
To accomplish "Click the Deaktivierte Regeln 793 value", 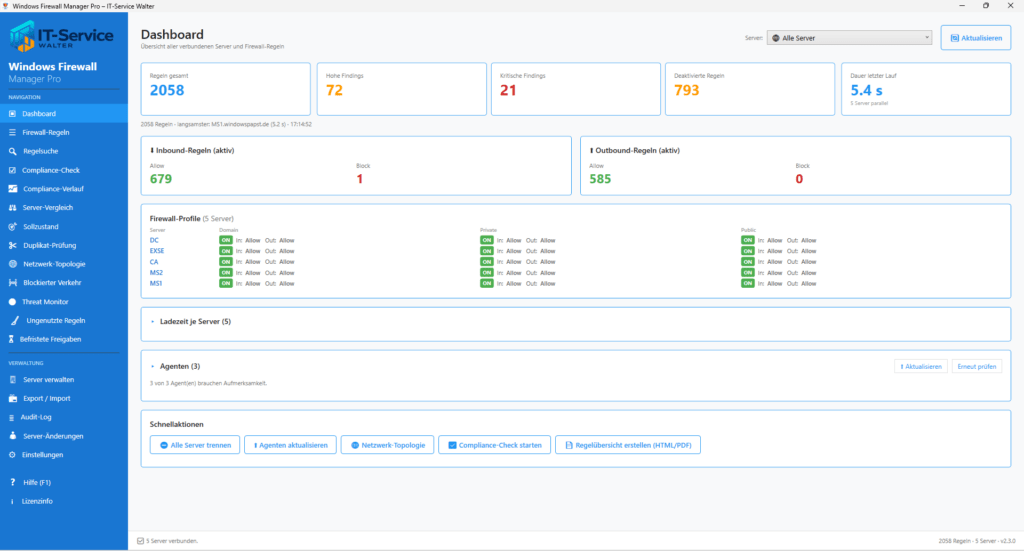I will tap(686, 90).
